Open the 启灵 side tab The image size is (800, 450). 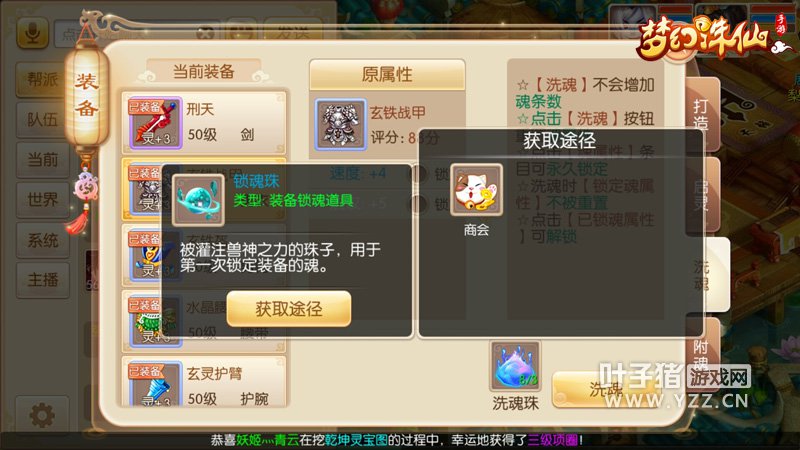[x=702, y=195]
